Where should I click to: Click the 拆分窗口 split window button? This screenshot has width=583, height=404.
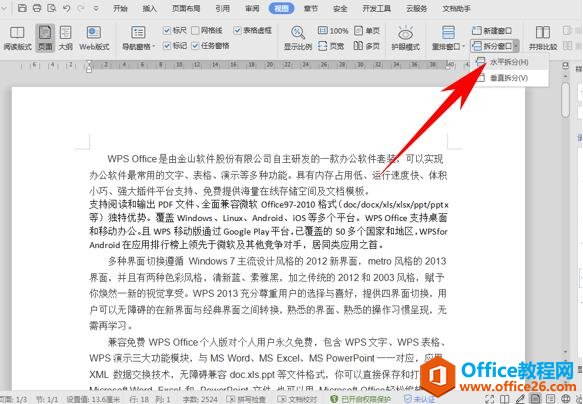(492, 46)
